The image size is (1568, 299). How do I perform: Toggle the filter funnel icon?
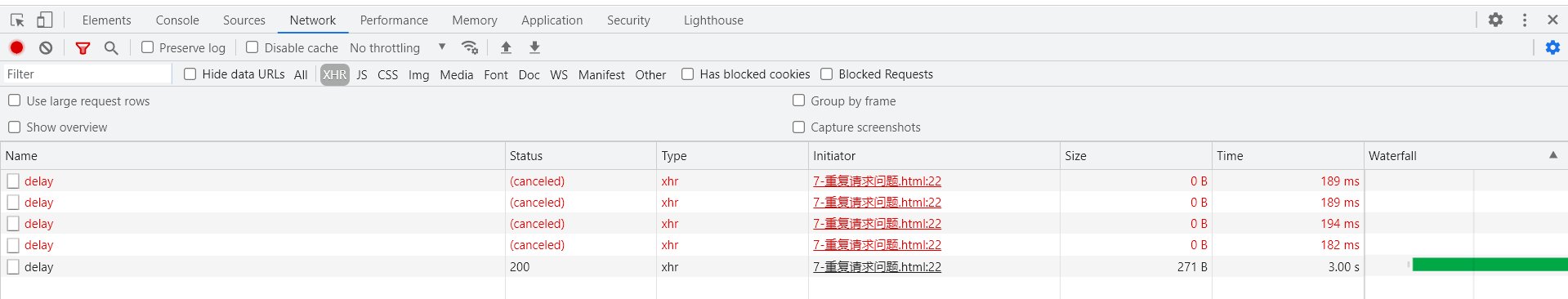pyautogui.click(x=83, y=47)
